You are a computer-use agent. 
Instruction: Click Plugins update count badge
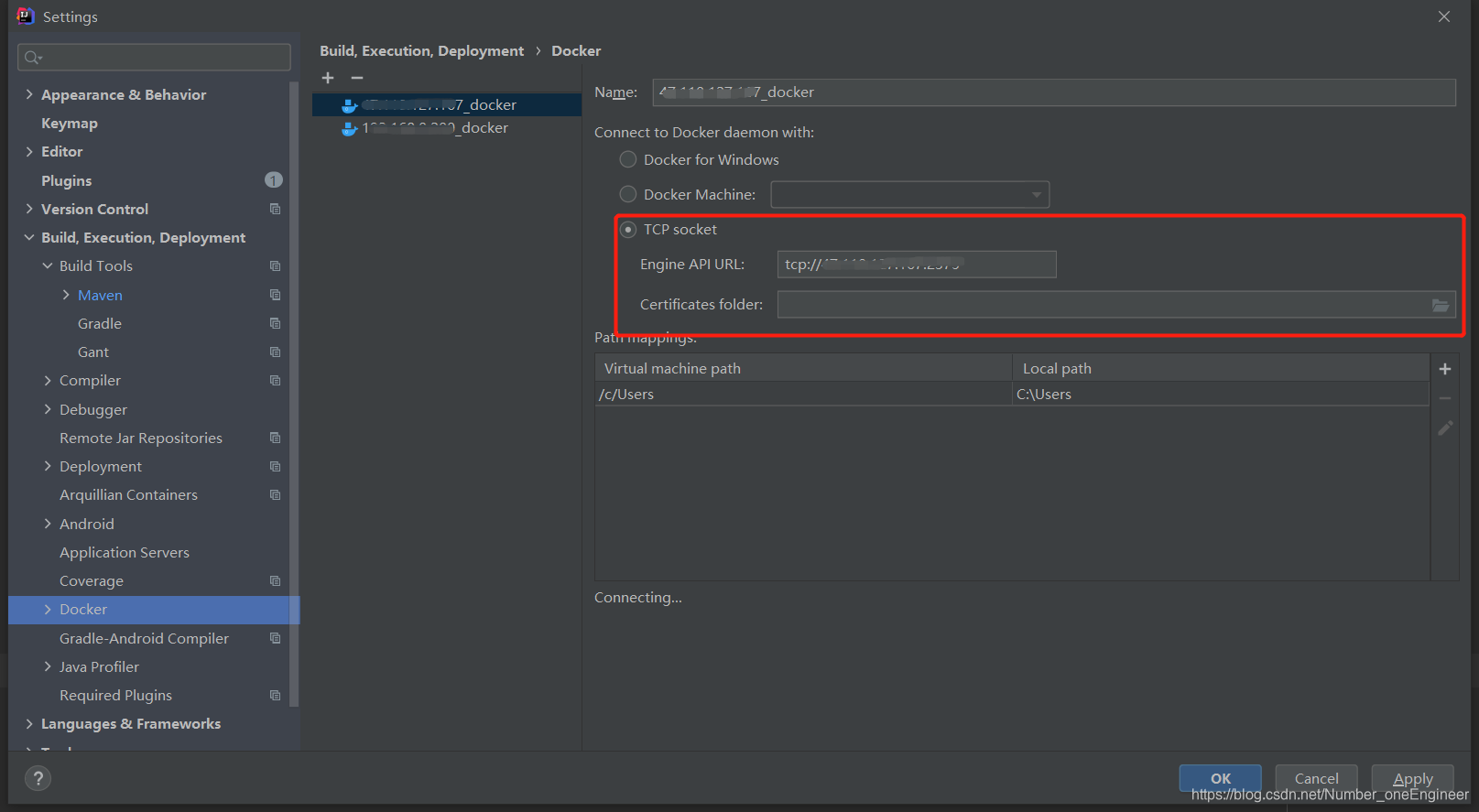point(274,180)
